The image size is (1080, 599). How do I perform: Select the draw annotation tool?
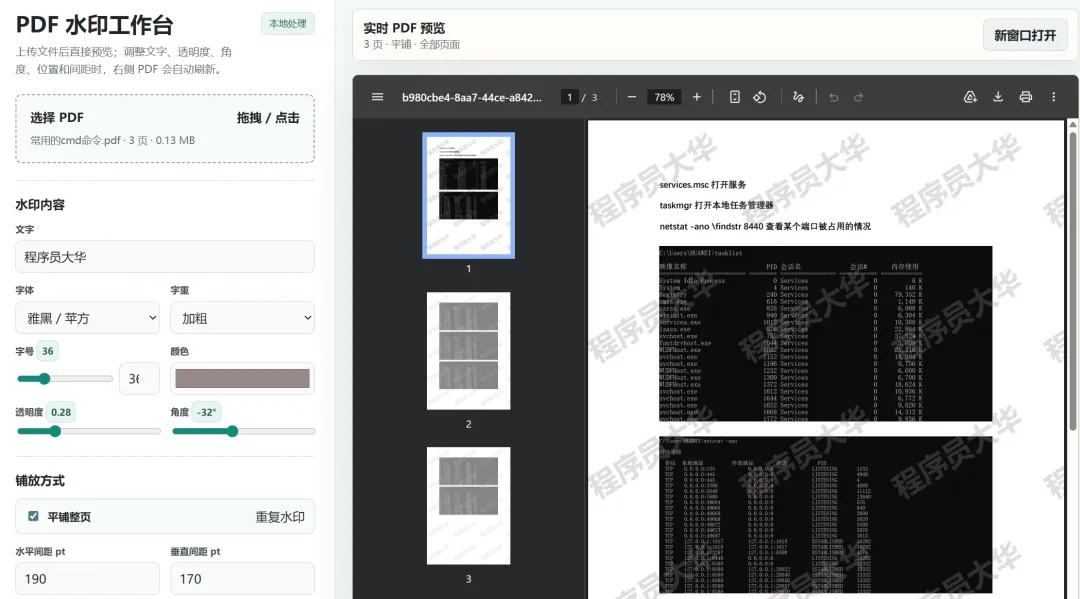[x=798, y=97]
